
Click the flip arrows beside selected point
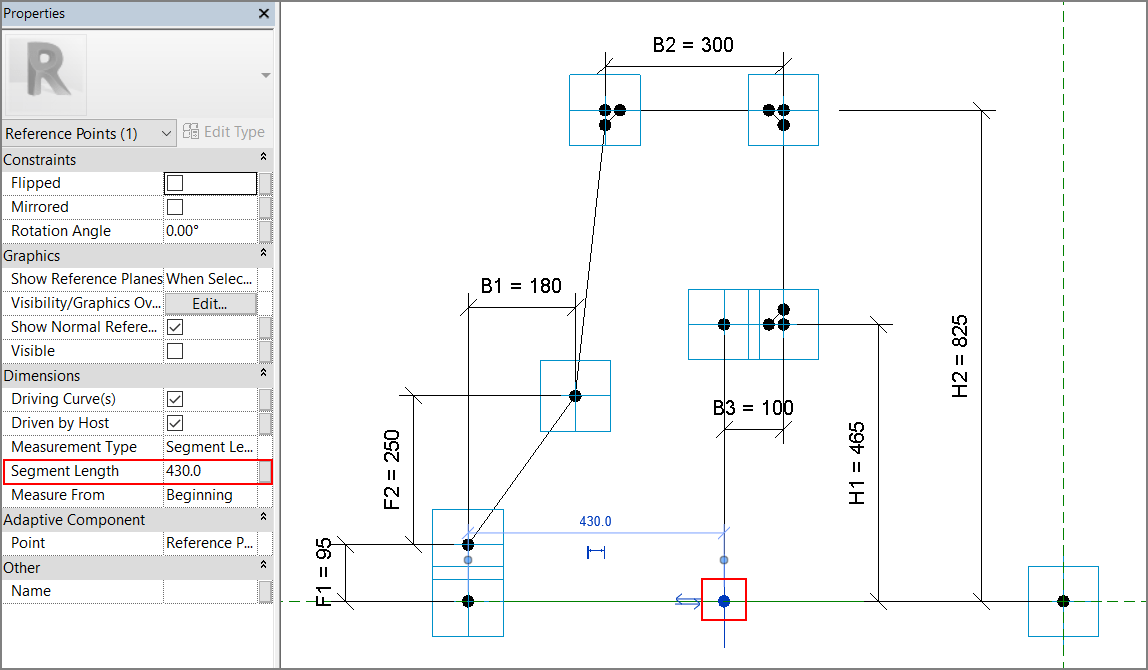pyautogui.click(x=687, y=601)
